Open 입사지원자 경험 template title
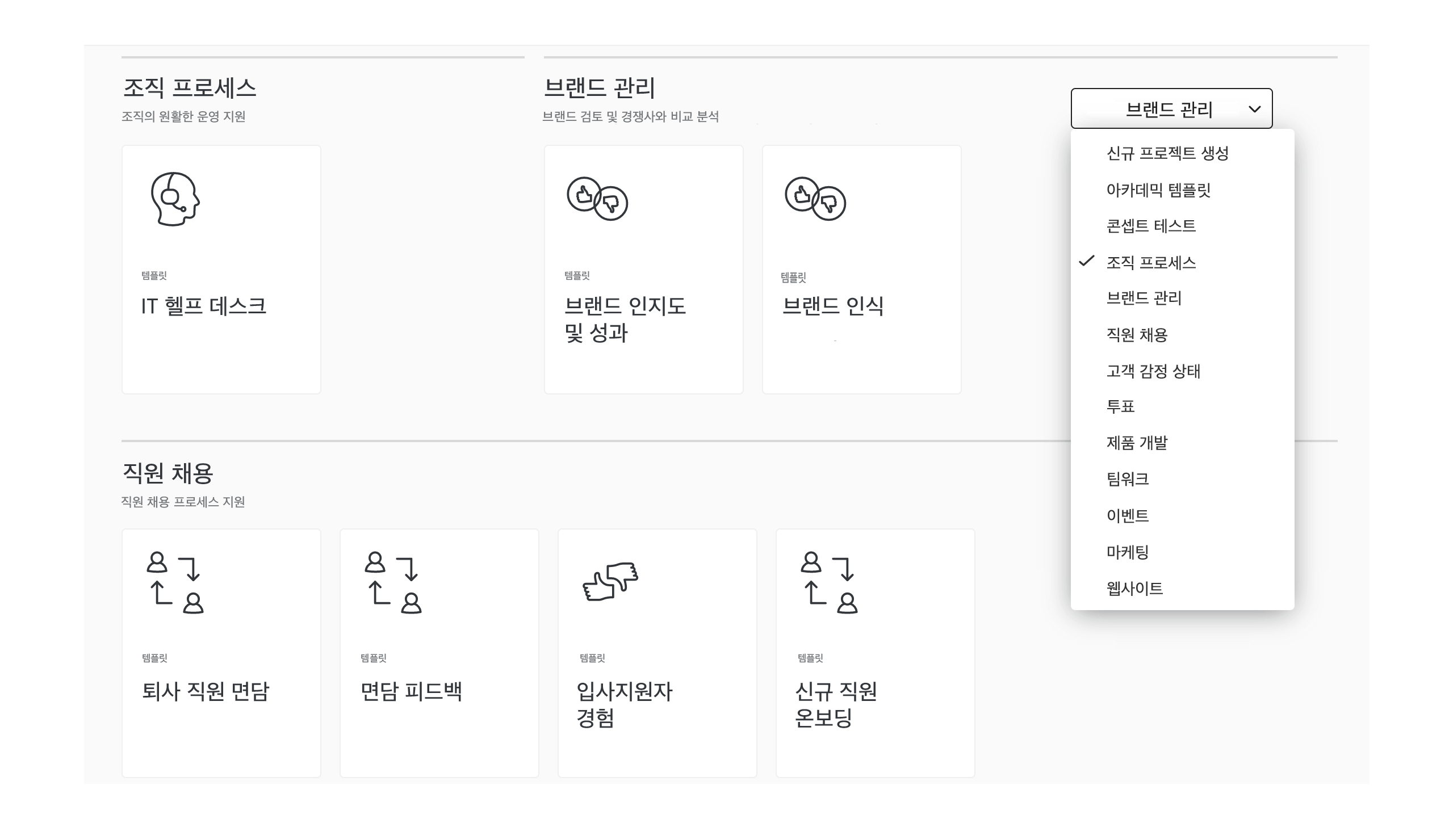This screenshot has width=1449, height=840. [x=625, y=704]
